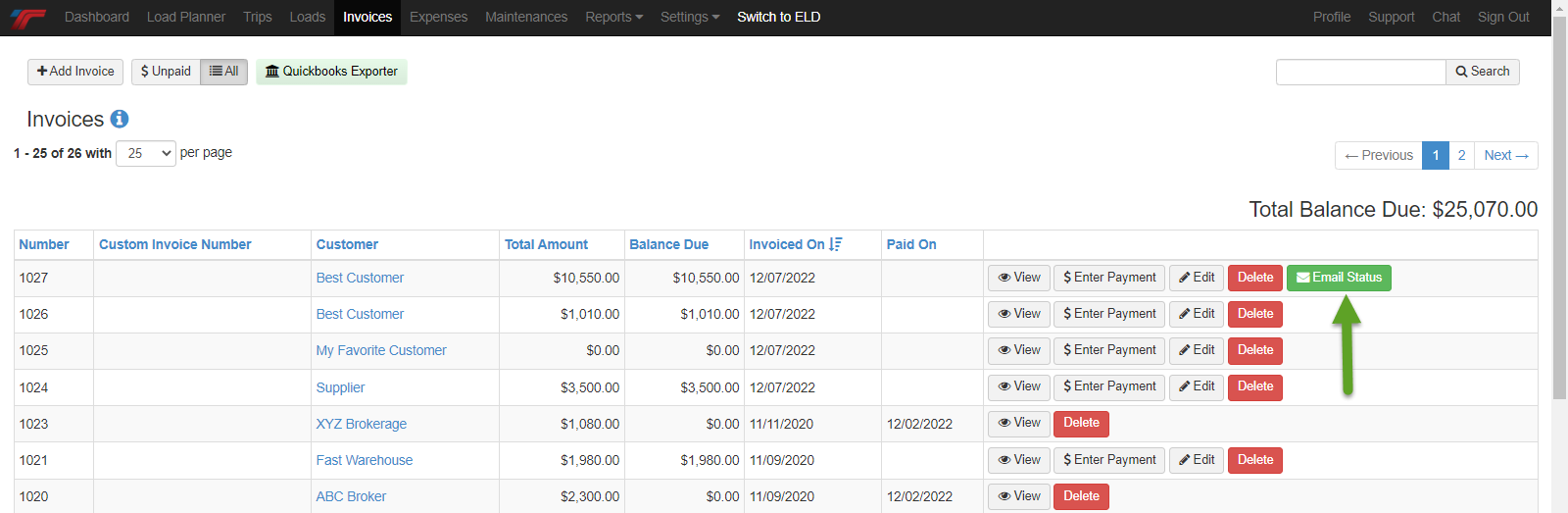Expand the Settings dropdown menu
The image size is (1568, 513).
(x=690, y=17)
